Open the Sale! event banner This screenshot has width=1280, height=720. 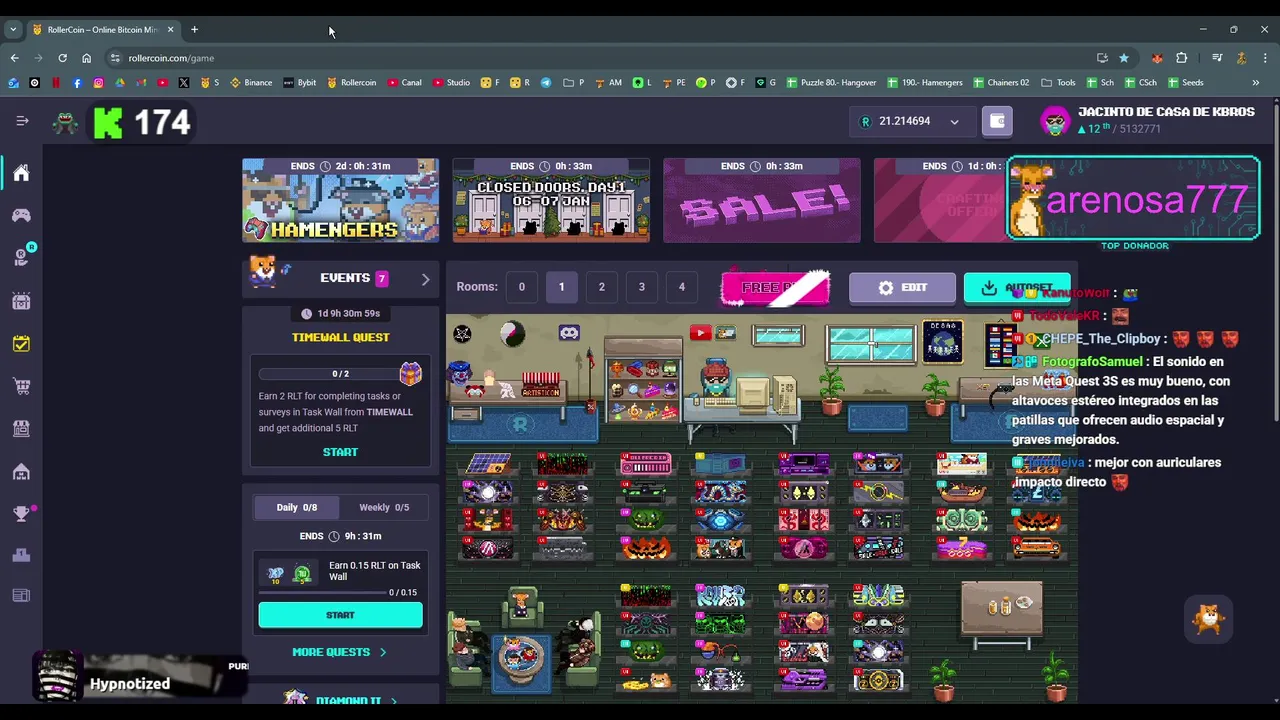(x=762, y=200)
